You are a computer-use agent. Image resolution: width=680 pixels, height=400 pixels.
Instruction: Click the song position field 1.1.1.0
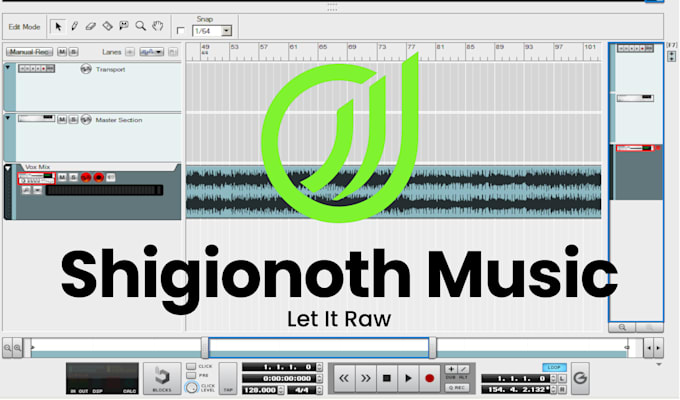(x=279, y=367)
